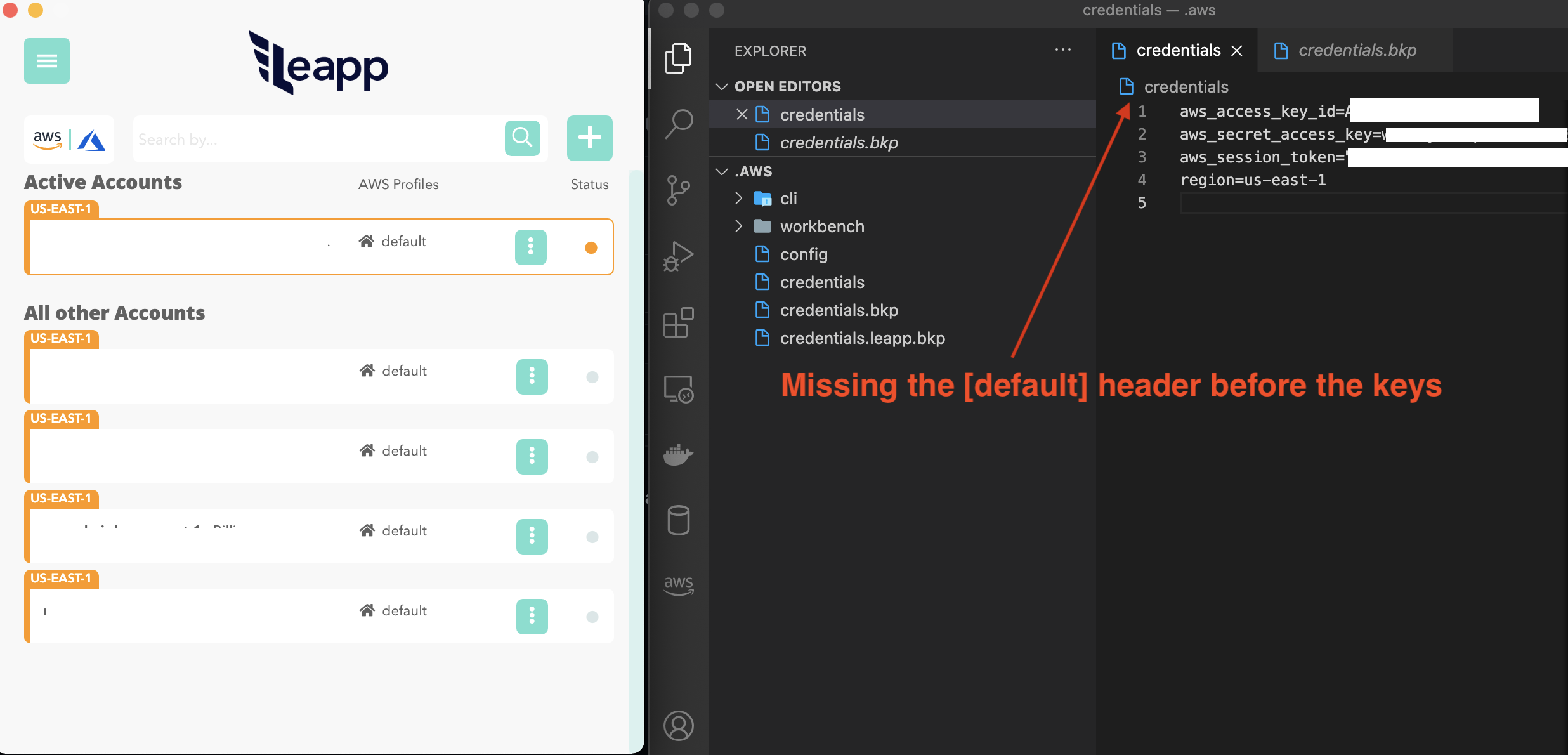The height and width of the screenshot is (755, 1568).
Task: Open the Search panel in VS Code
Action: pyautogui.click(x=679, y=122)
